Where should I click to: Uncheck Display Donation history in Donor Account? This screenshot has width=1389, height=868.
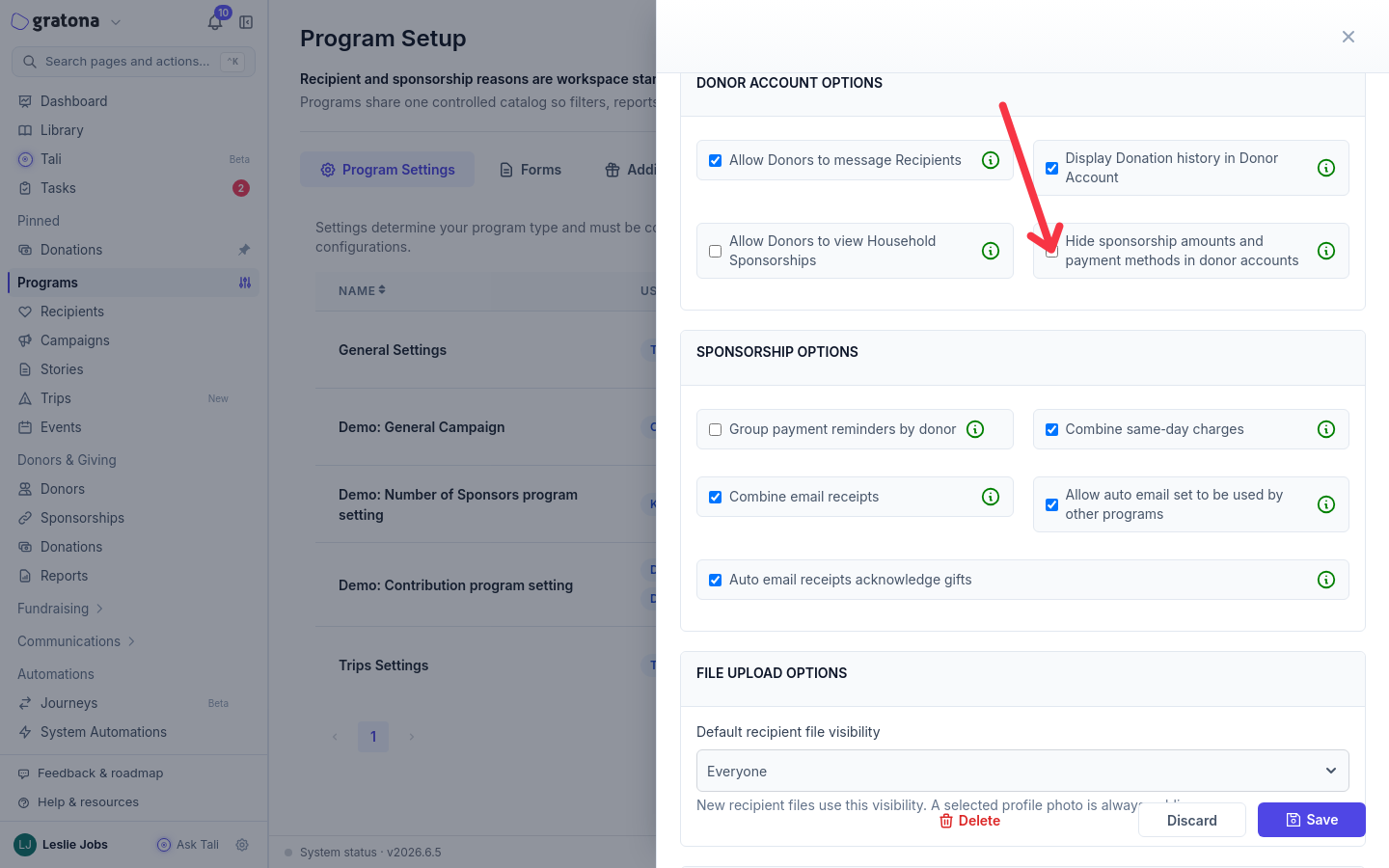[x=1051, y=168]
